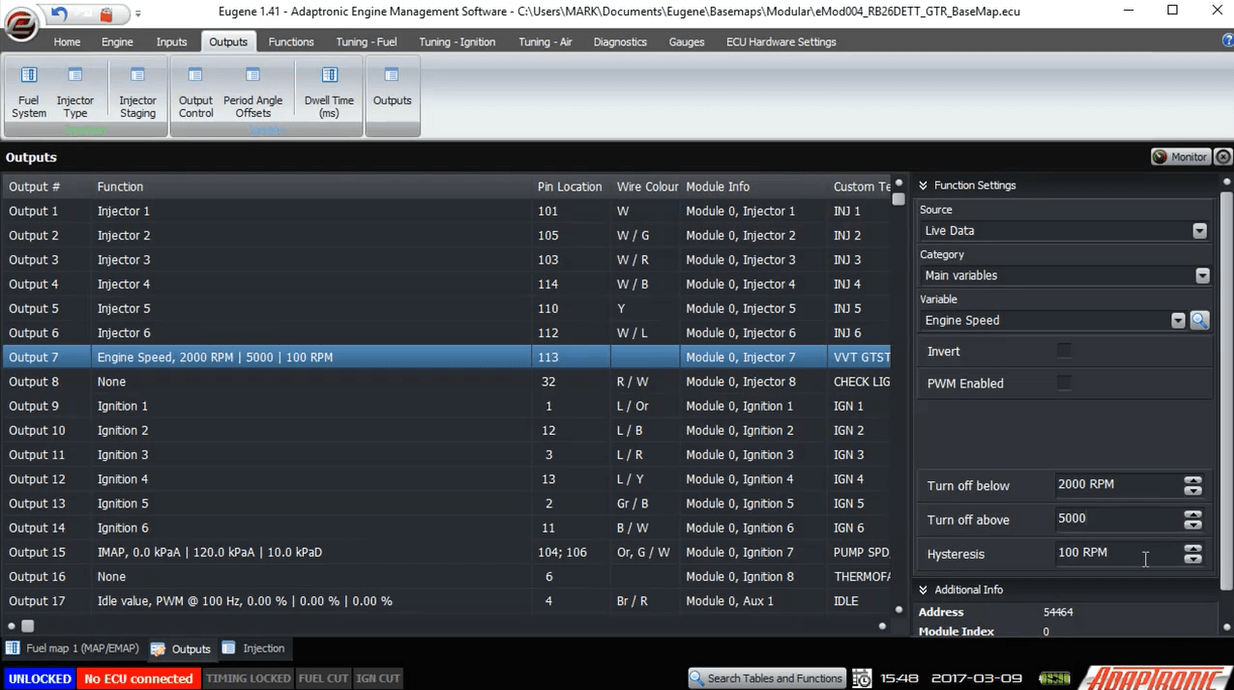Viewport: 1234px width, 690px height.
Task: Click the undo arrow in title bar
Action: 58,14
